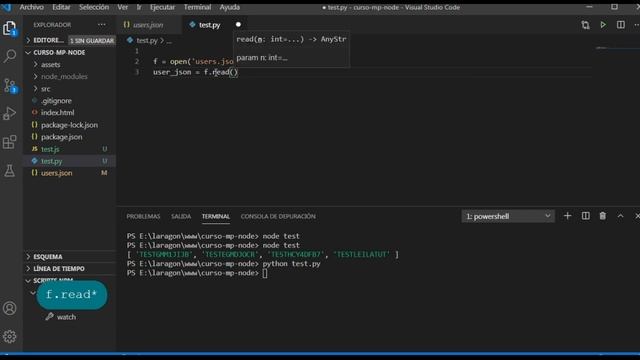640x360 pixels.
Task: Click the editor minimap
Action: [x=616, y=48]
